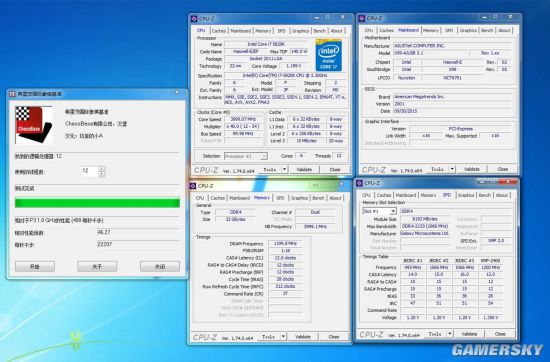
Task: Click the DRAM Frequency value field
Action: 285,243
